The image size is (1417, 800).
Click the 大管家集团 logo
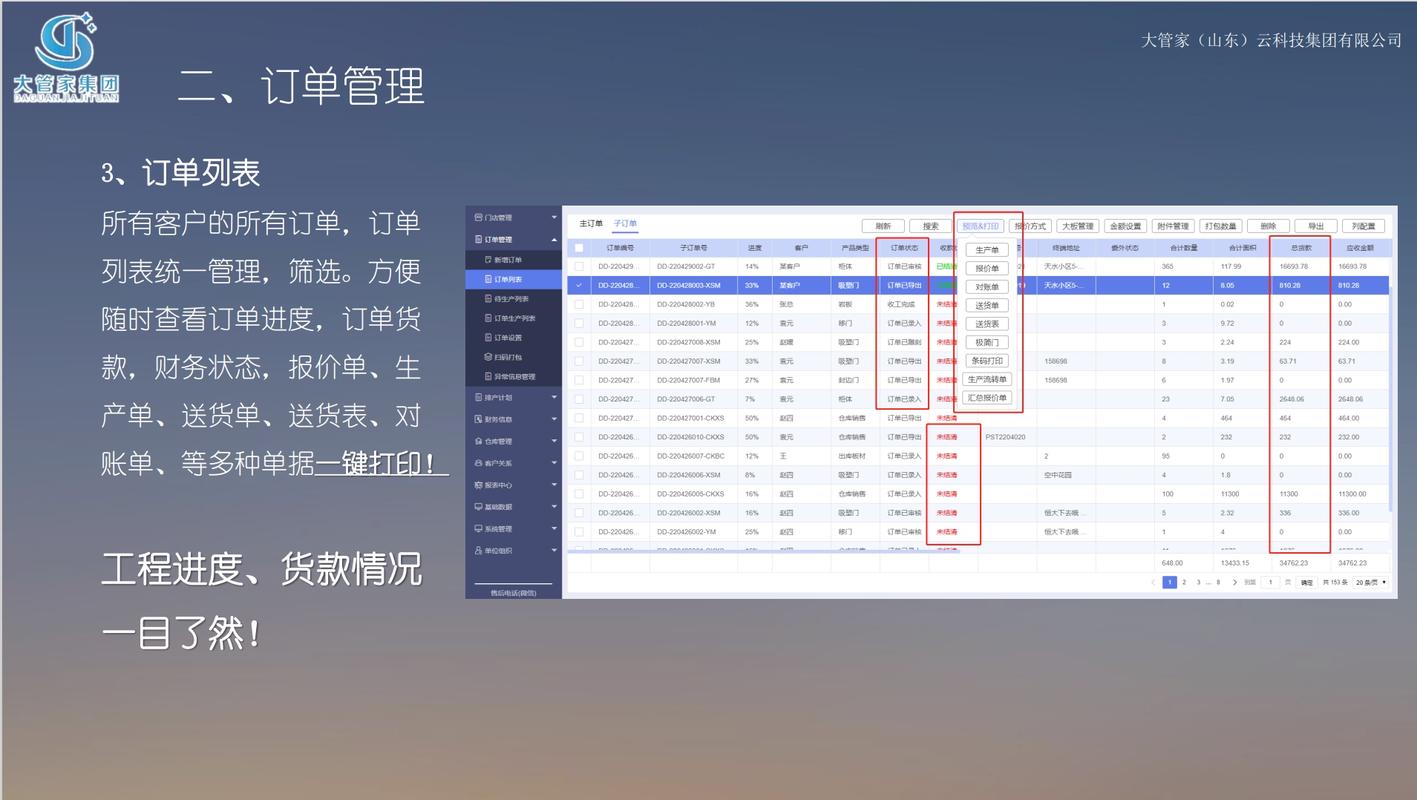pyautogui.click(x=66, y=57)
